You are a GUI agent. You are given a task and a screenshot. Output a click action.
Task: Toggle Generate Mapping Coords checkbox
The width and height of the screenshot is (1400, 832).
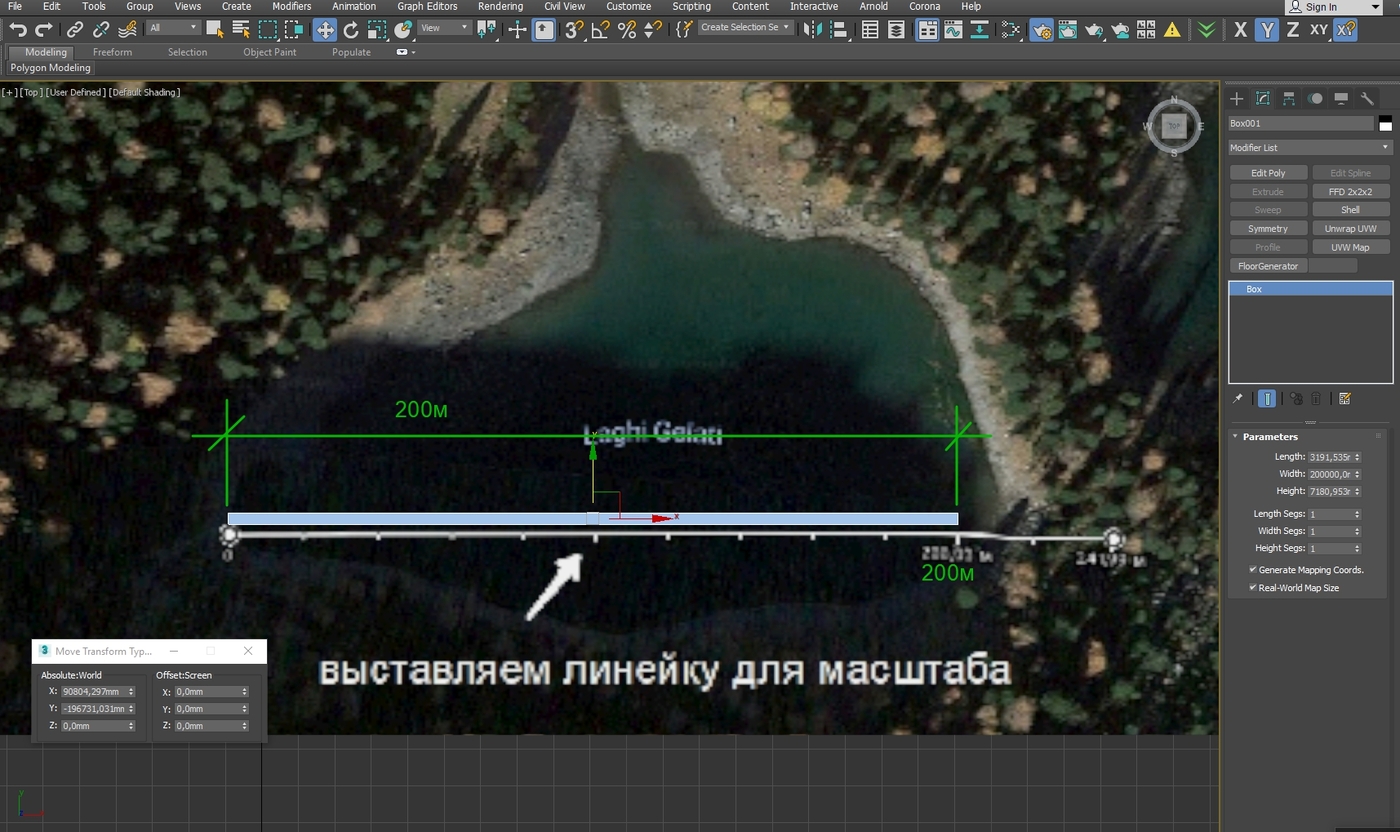click(x=1253, y=570)
